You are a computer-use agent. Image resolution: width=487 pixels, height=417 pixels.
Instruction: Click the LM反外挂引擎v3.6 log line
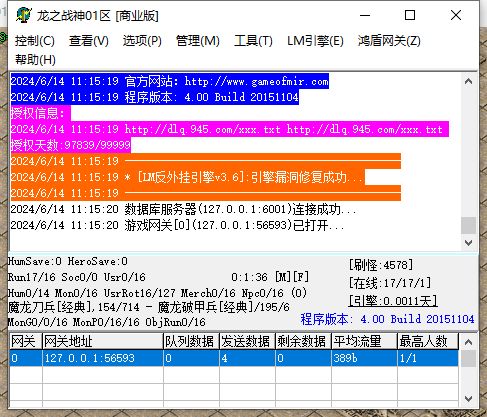187,177
